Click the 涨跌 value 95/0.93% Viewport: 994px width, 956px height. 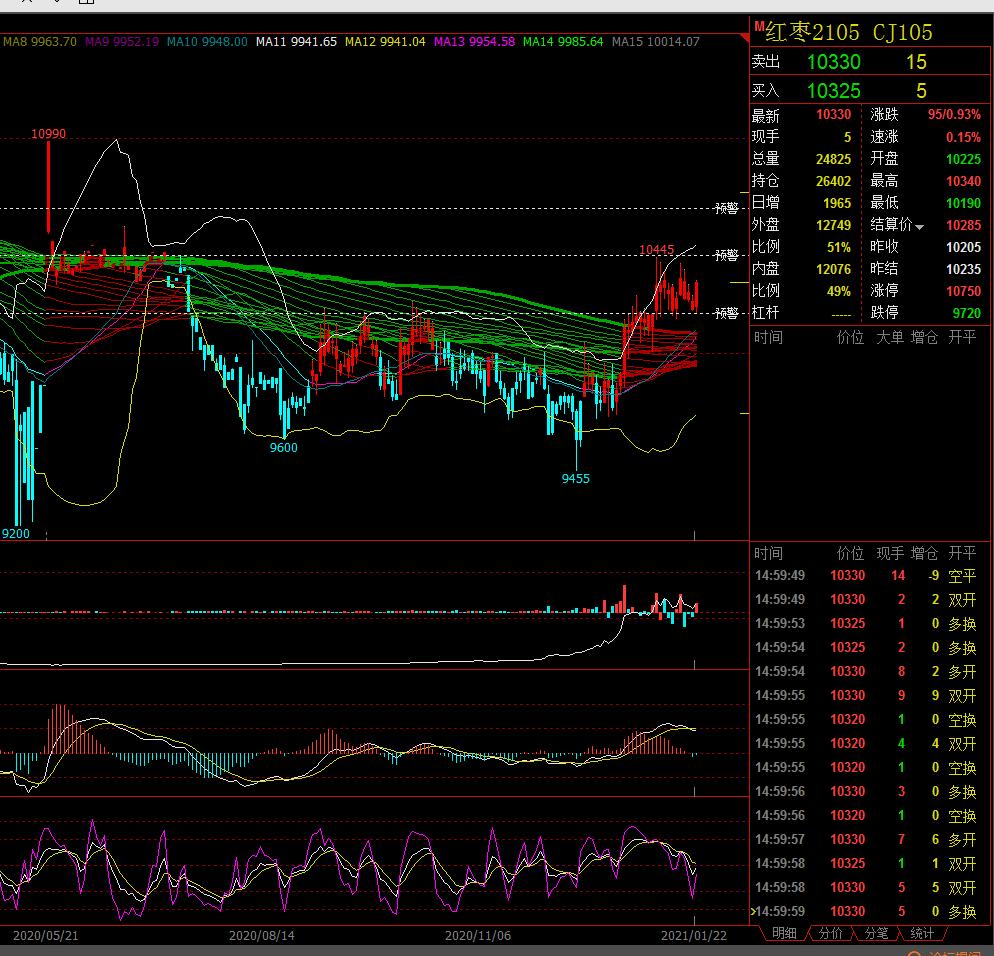954,115
